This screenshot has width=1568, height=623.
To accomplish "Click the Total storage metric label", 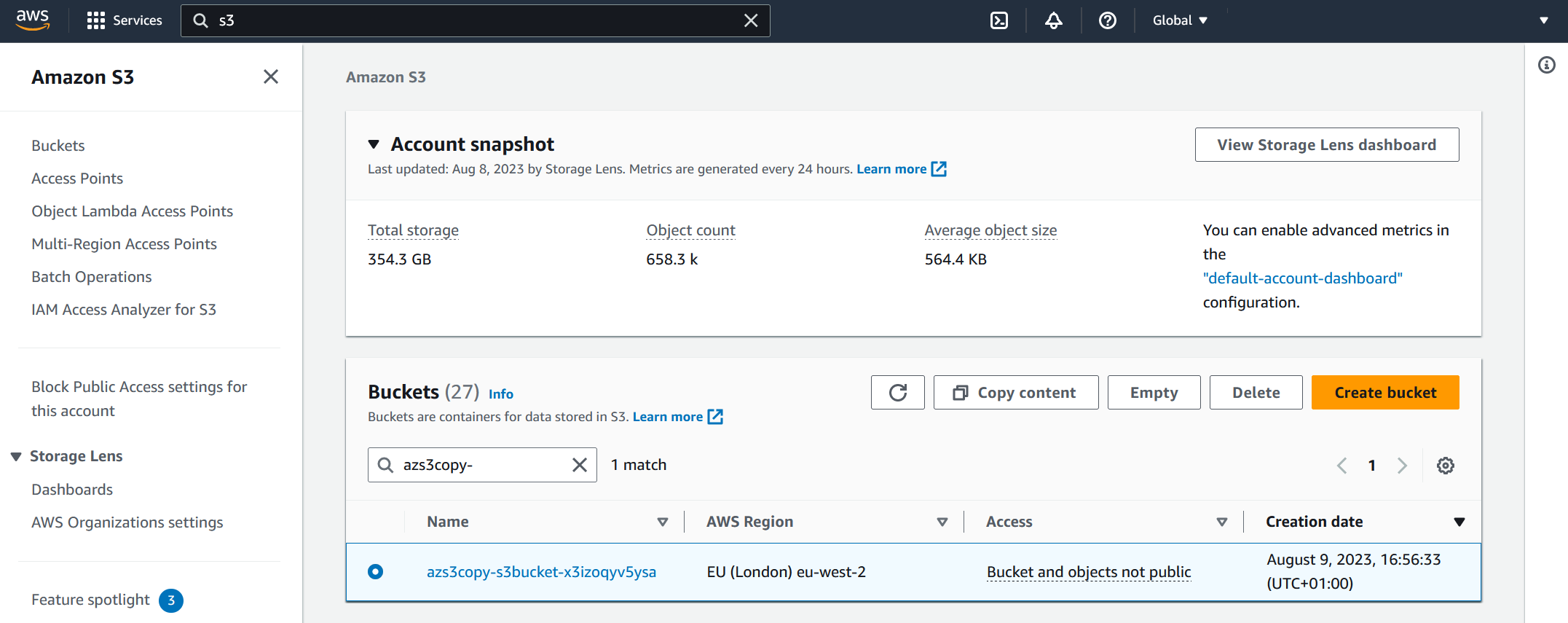I will coord(413,230).
